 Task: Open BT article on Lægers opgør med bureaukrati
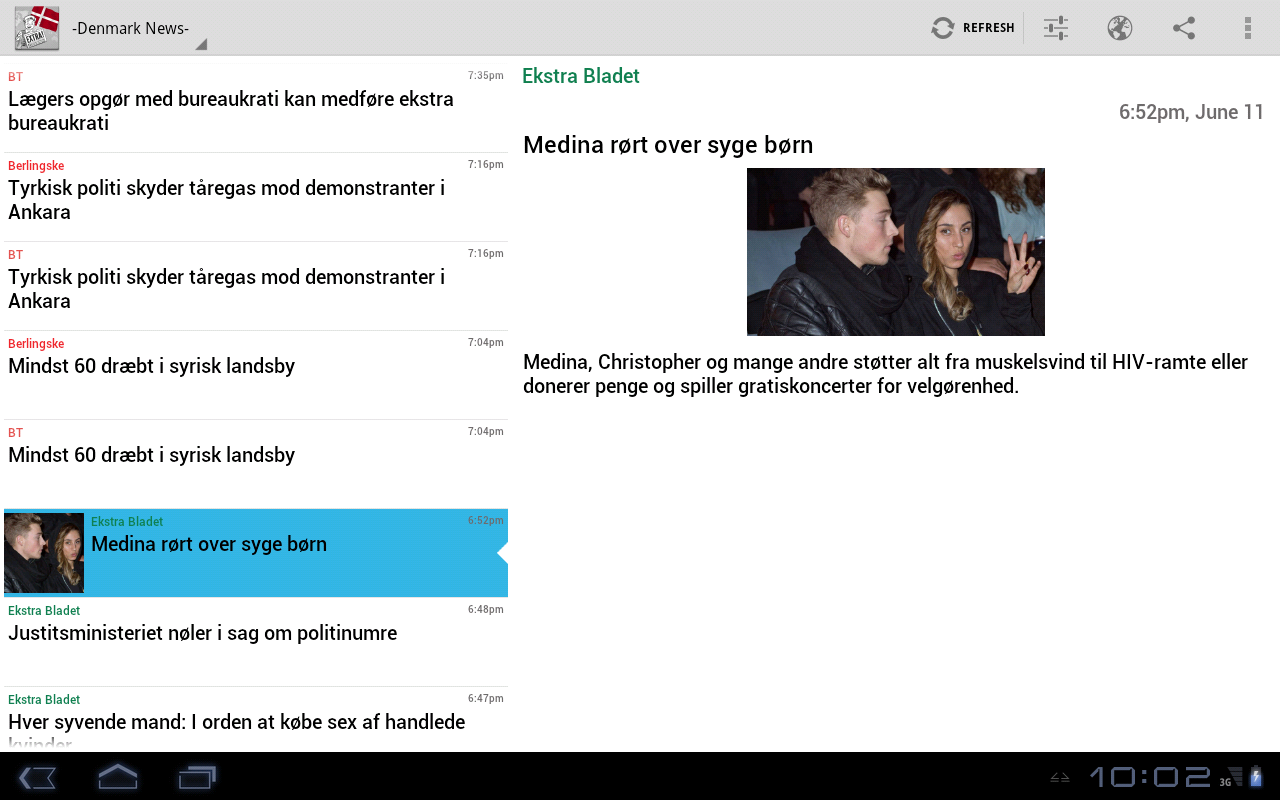tap(256, 108)
